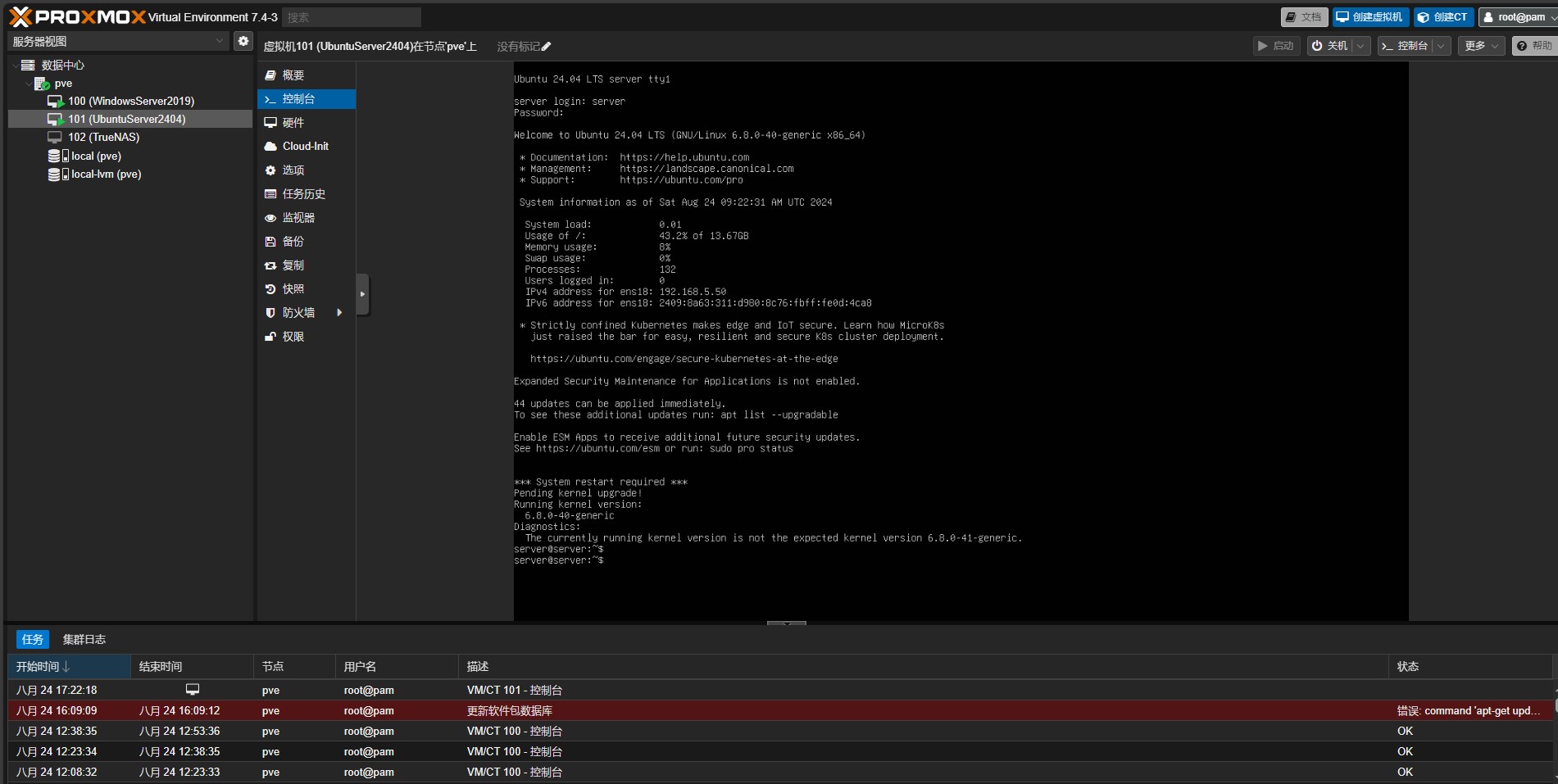This screenshot has width=1558, height=784.
Task: Click the 创建CT button
Action: 1443,17
